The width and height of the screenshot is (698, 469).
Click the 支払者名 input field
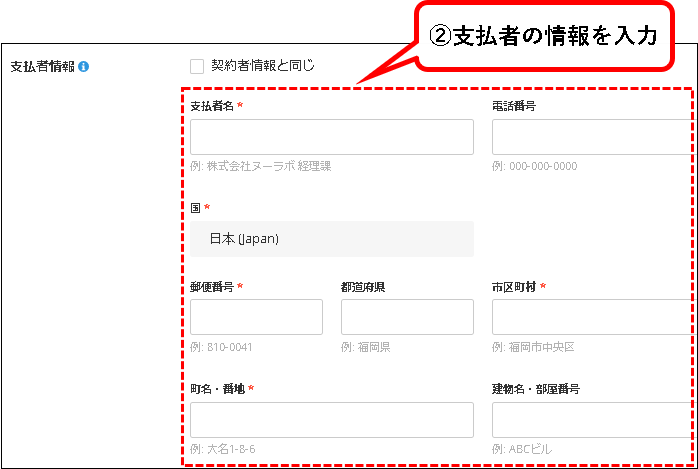pyautogui.click(x=332, y=137)
